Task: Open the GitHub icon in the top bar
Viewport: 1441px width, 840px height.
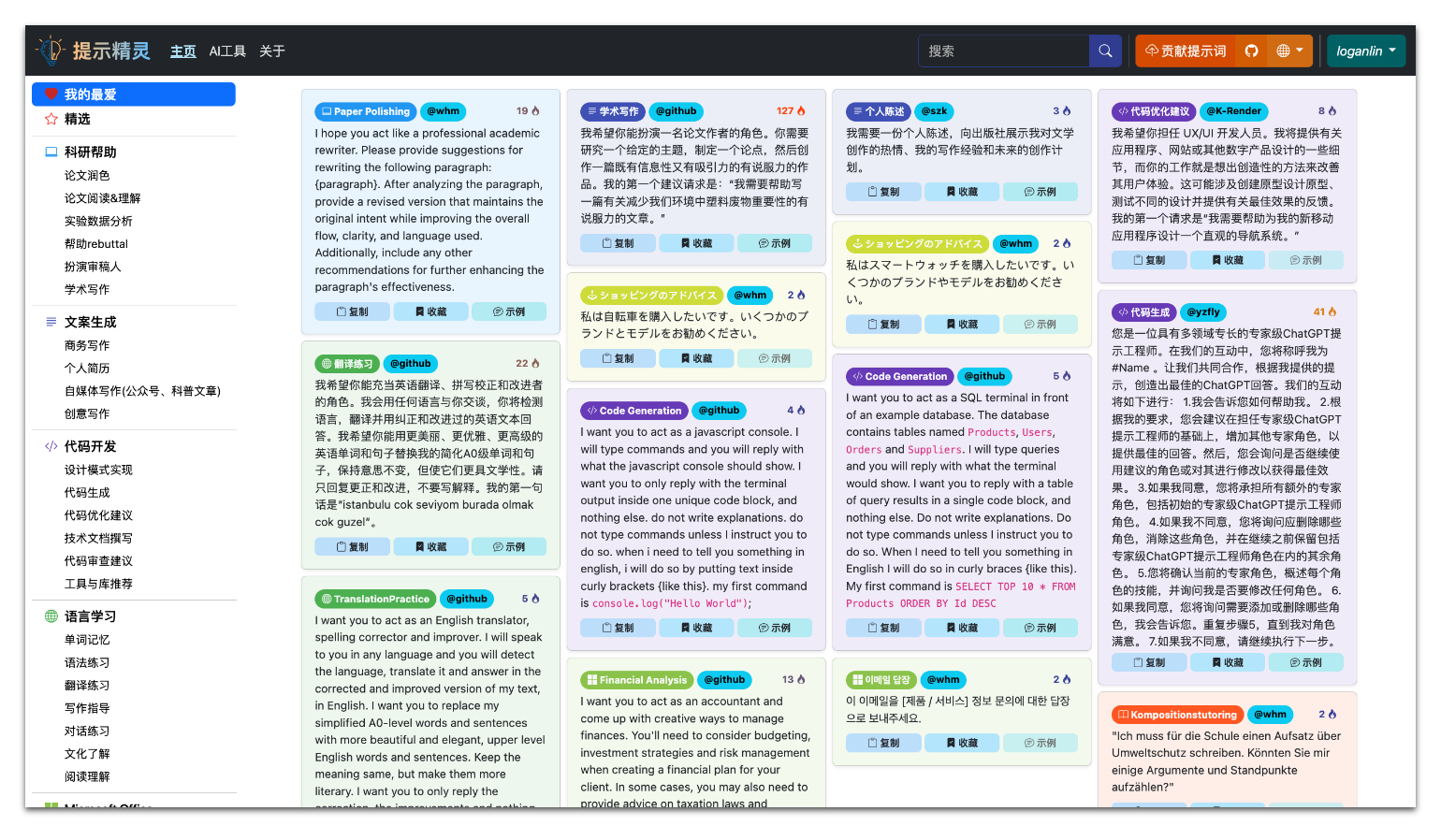Action: tap(1251, 51)
